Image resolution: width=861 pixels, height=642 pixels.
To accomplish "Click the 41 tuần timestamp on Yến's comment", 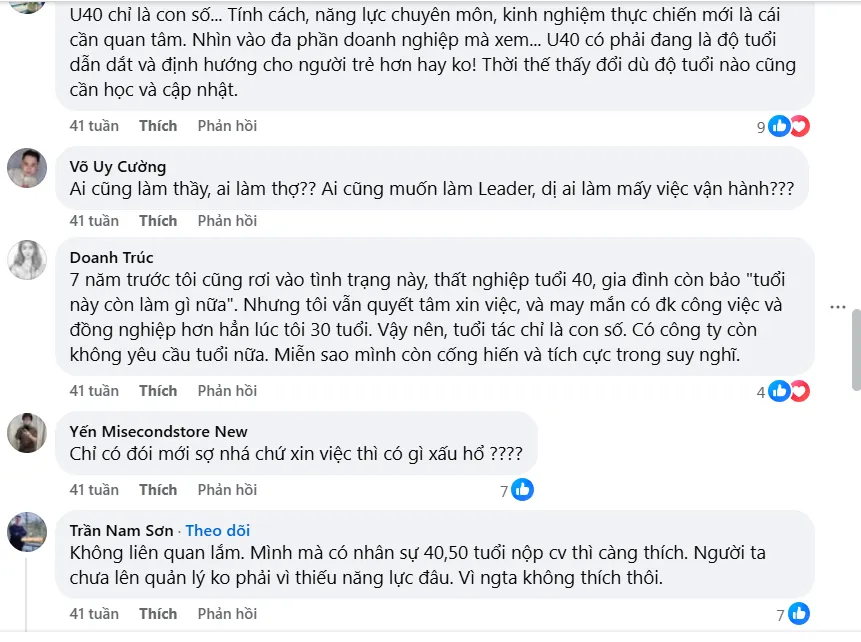I will pyautogui.click(x=94, y=489).
